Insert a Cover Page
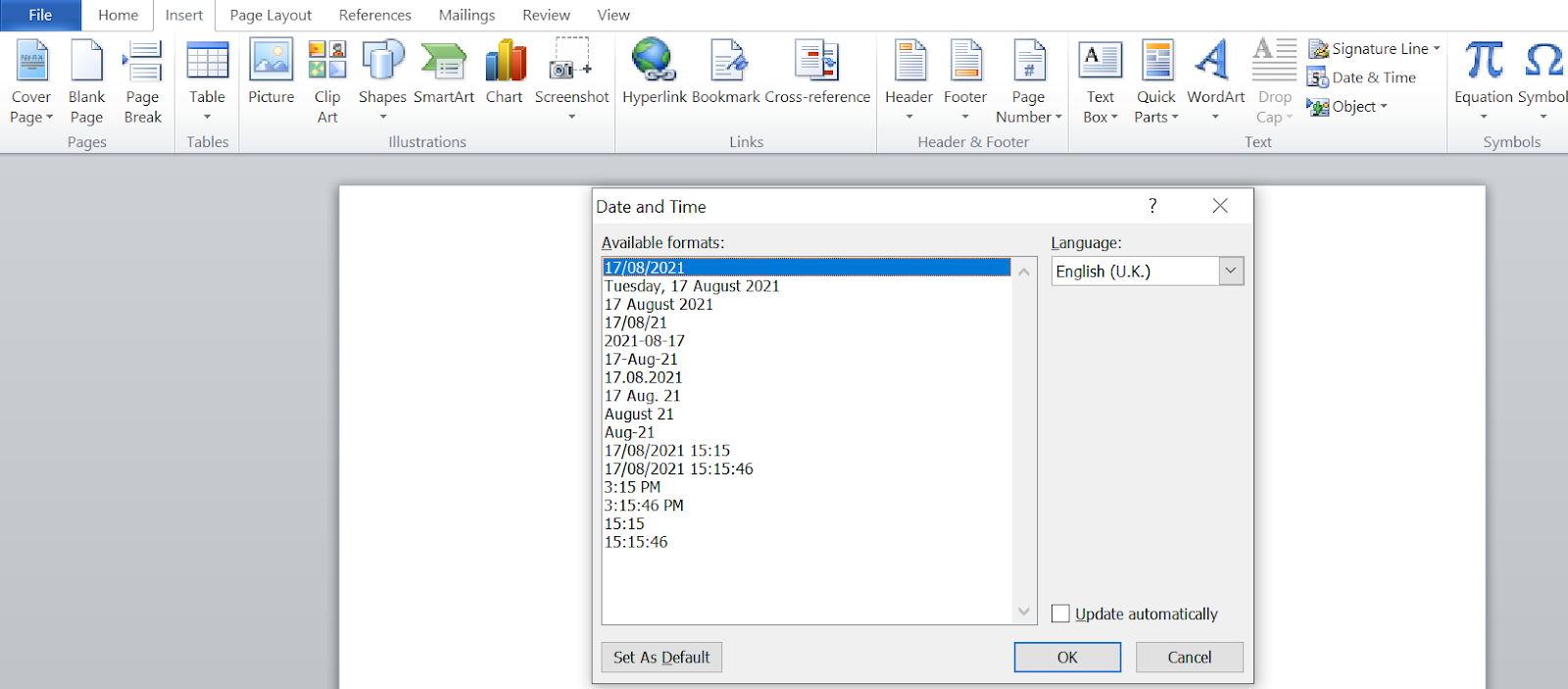The width and height of the screenshot is (1568, 689). click(31, 82)
